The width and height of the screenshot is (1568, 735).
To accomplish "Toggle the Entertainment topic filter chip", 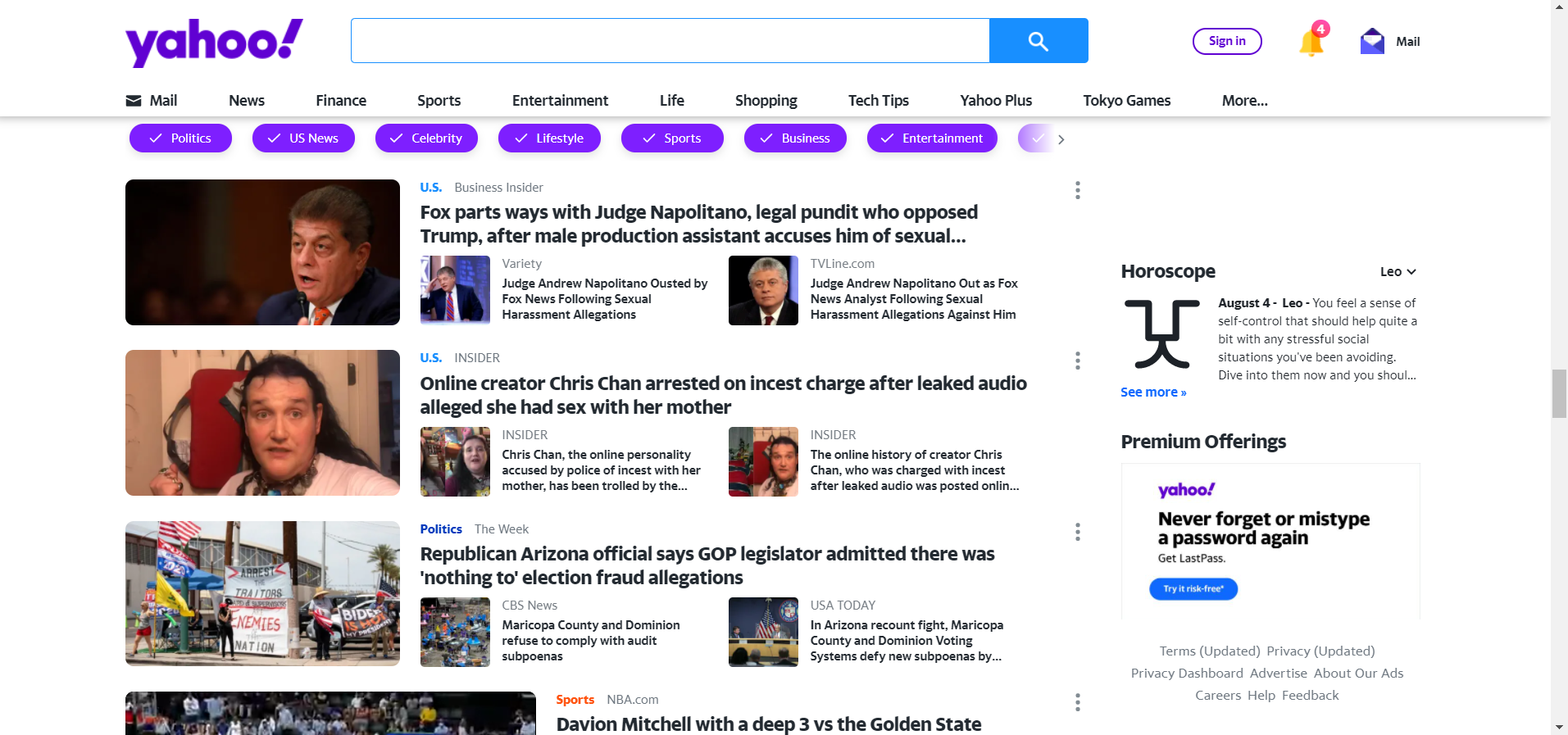I will [932, 138].
